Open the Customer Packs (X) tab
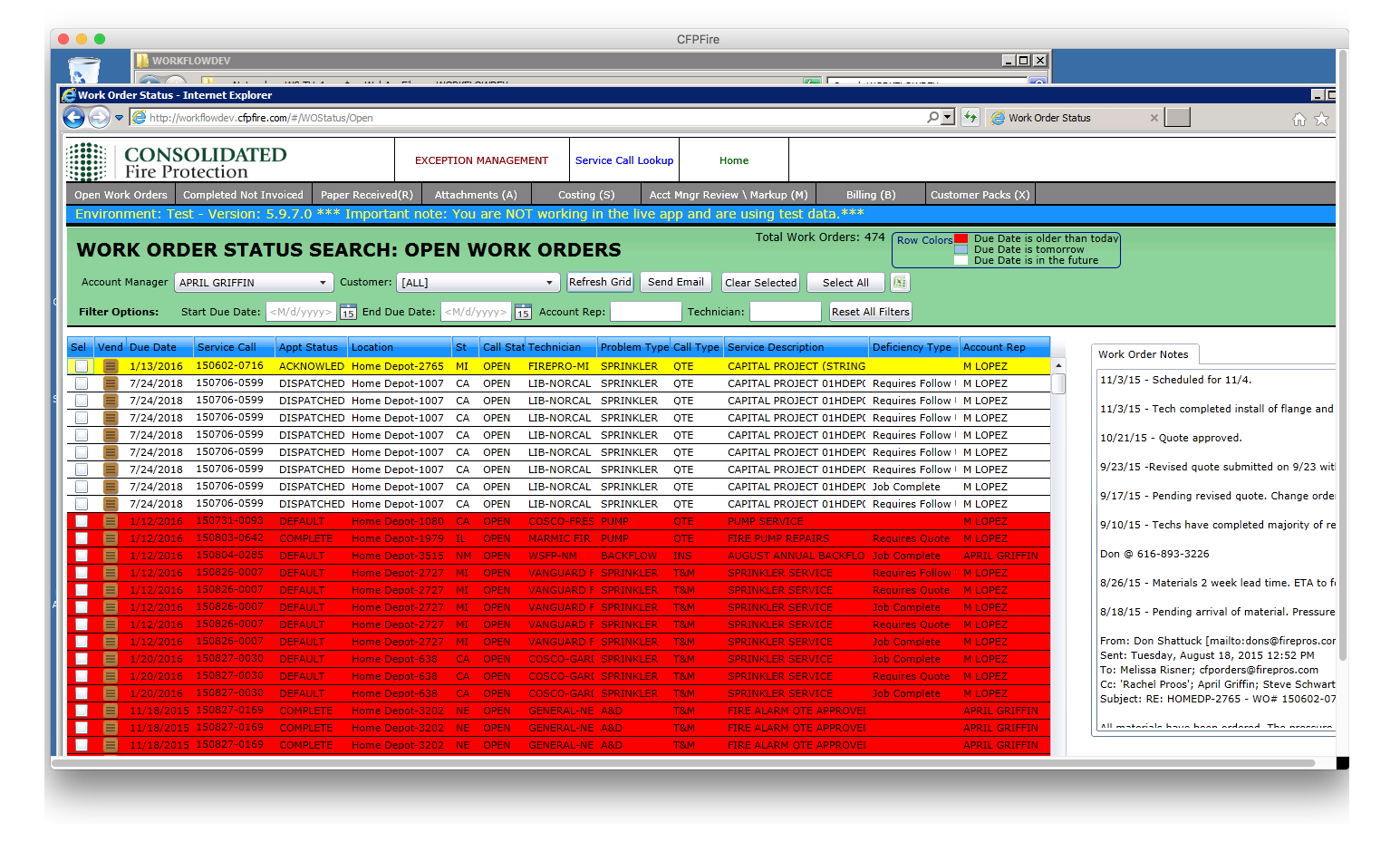Image resolution: width=1400 pixels, height=842 pixels. tap(980, 195)
